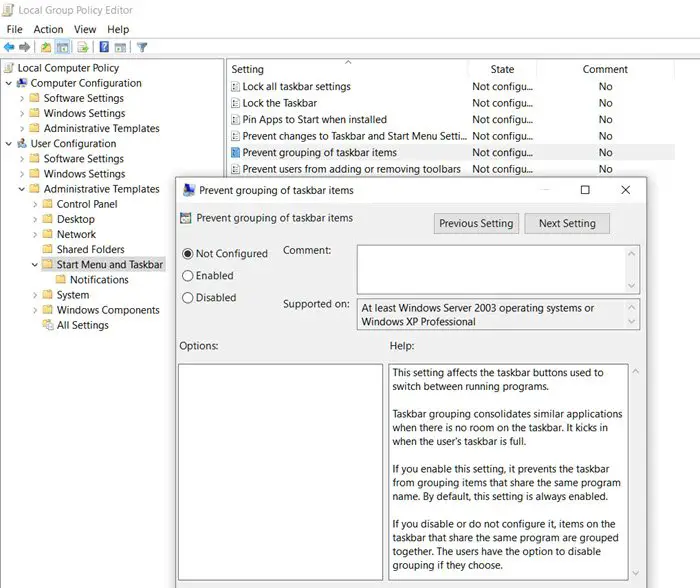The height and width of the screenshot is (588, 700).
Task: Click the Export List toolbar icon
Action: pos(84,47)
